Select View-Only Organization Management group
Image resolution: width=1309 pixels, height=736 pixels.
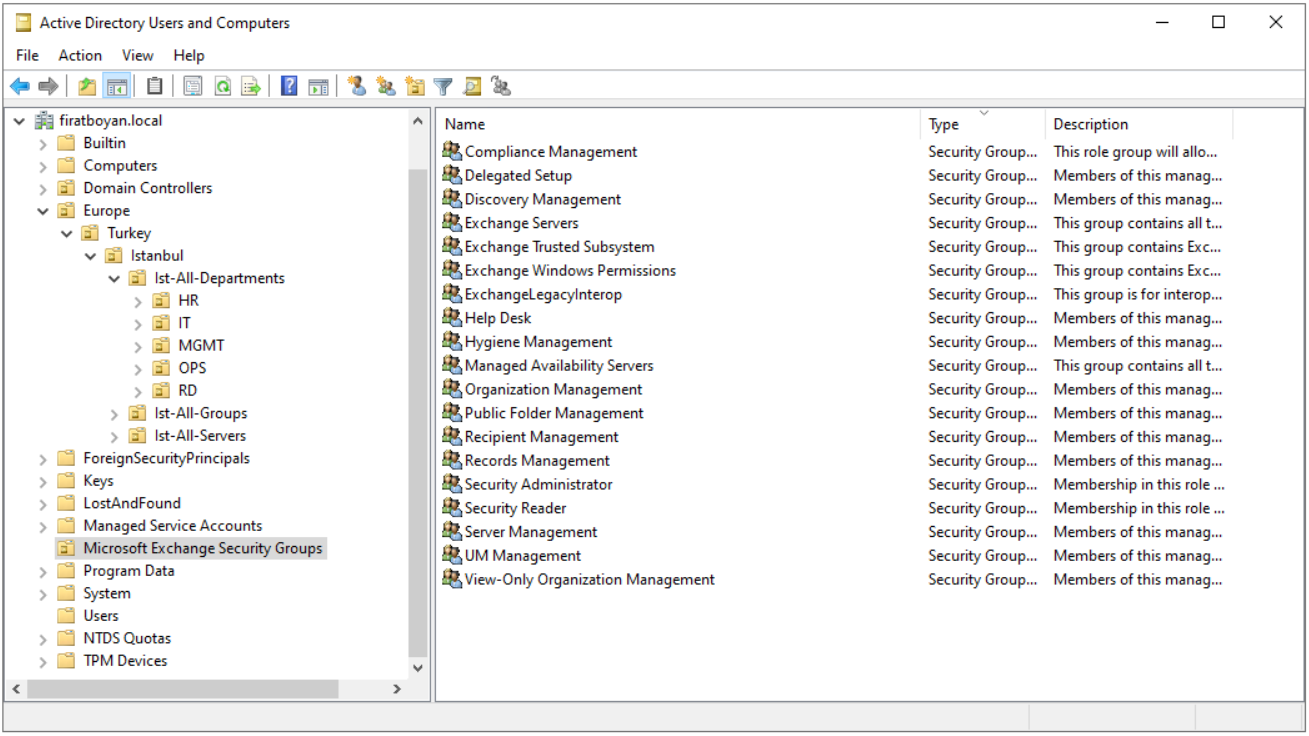tap(589, 579)
